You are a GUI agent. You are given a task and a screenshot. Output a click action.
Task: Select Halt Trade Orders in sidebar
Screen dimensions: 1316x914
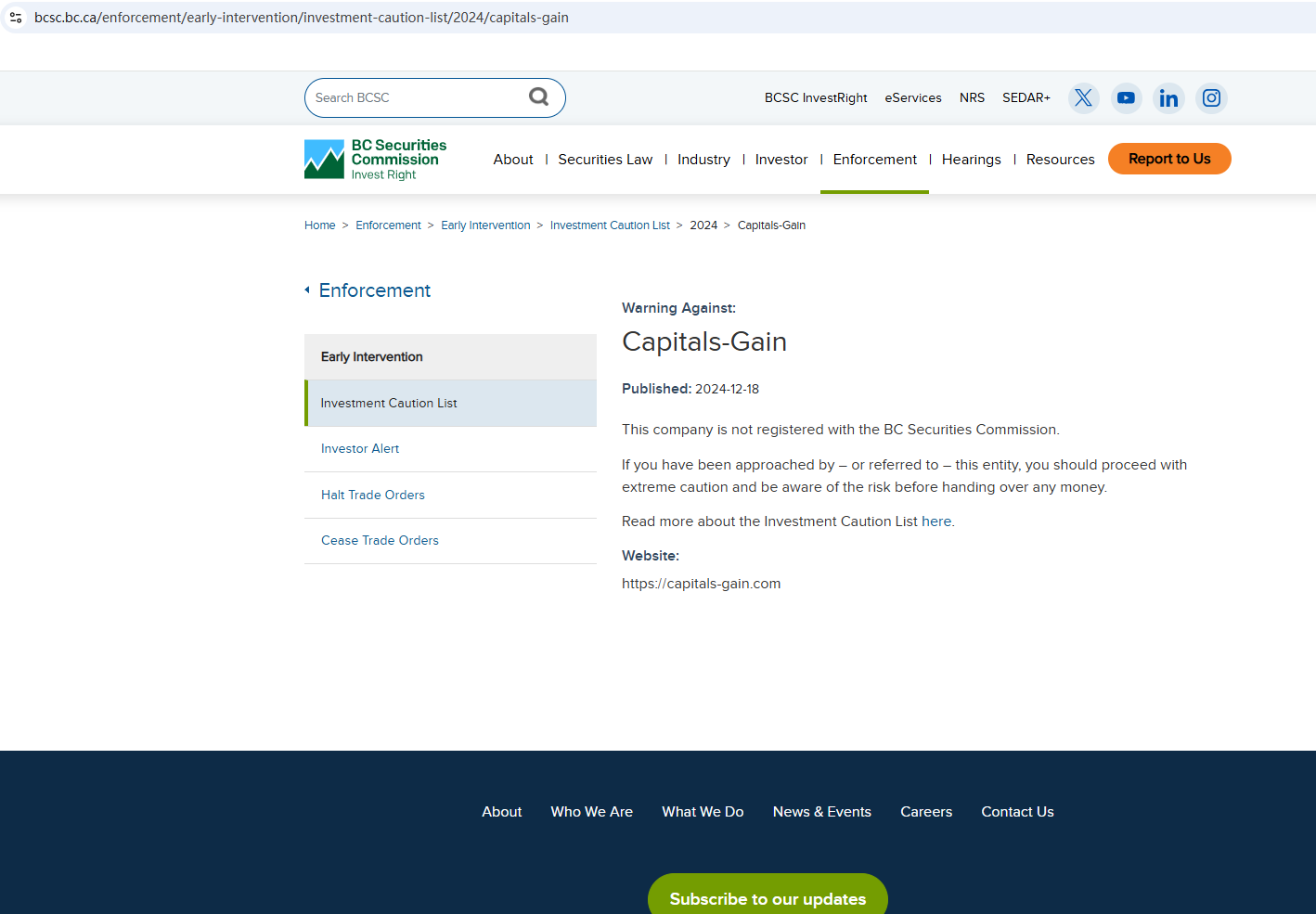[373, 496]
